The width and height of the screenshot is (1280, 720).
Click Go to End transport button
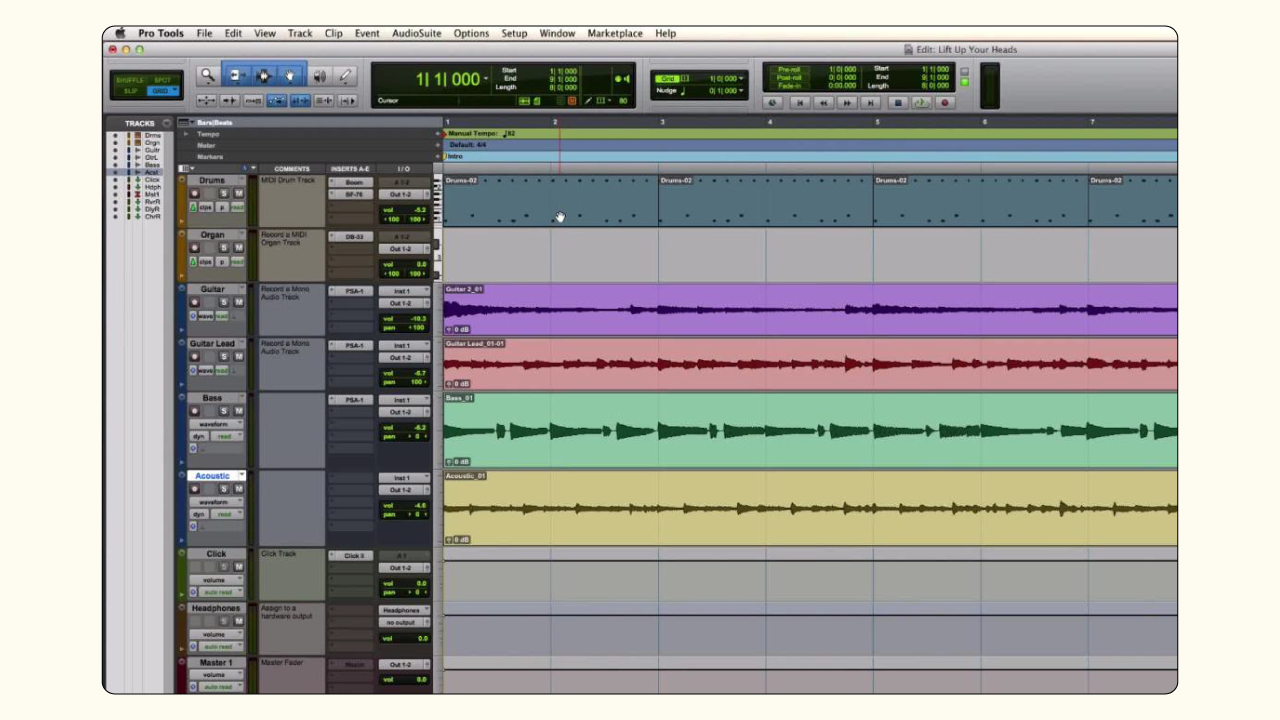tap(871, 102)
